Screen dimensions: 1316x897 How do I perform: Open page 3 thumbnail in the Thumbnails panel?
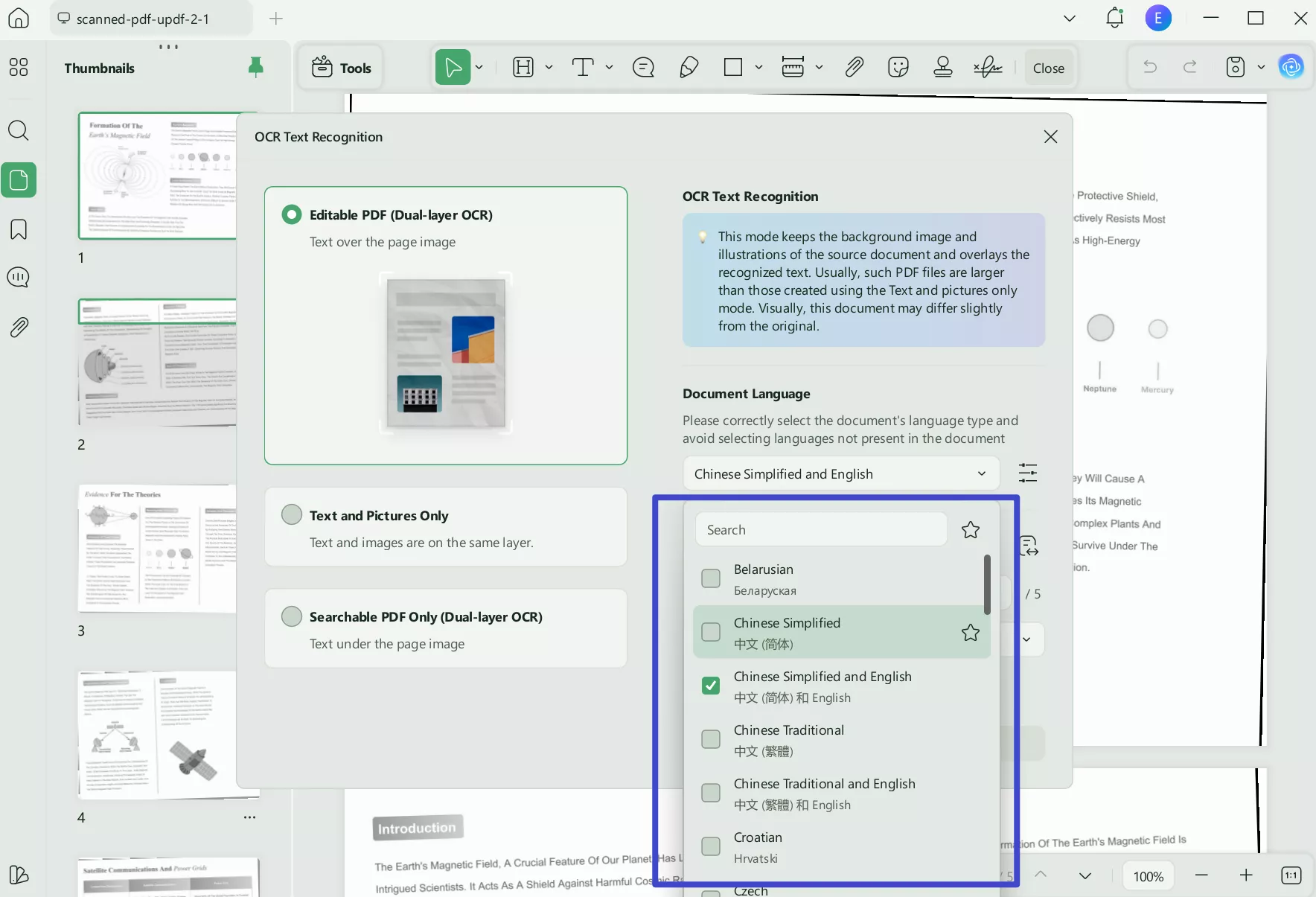pos(156,549)
